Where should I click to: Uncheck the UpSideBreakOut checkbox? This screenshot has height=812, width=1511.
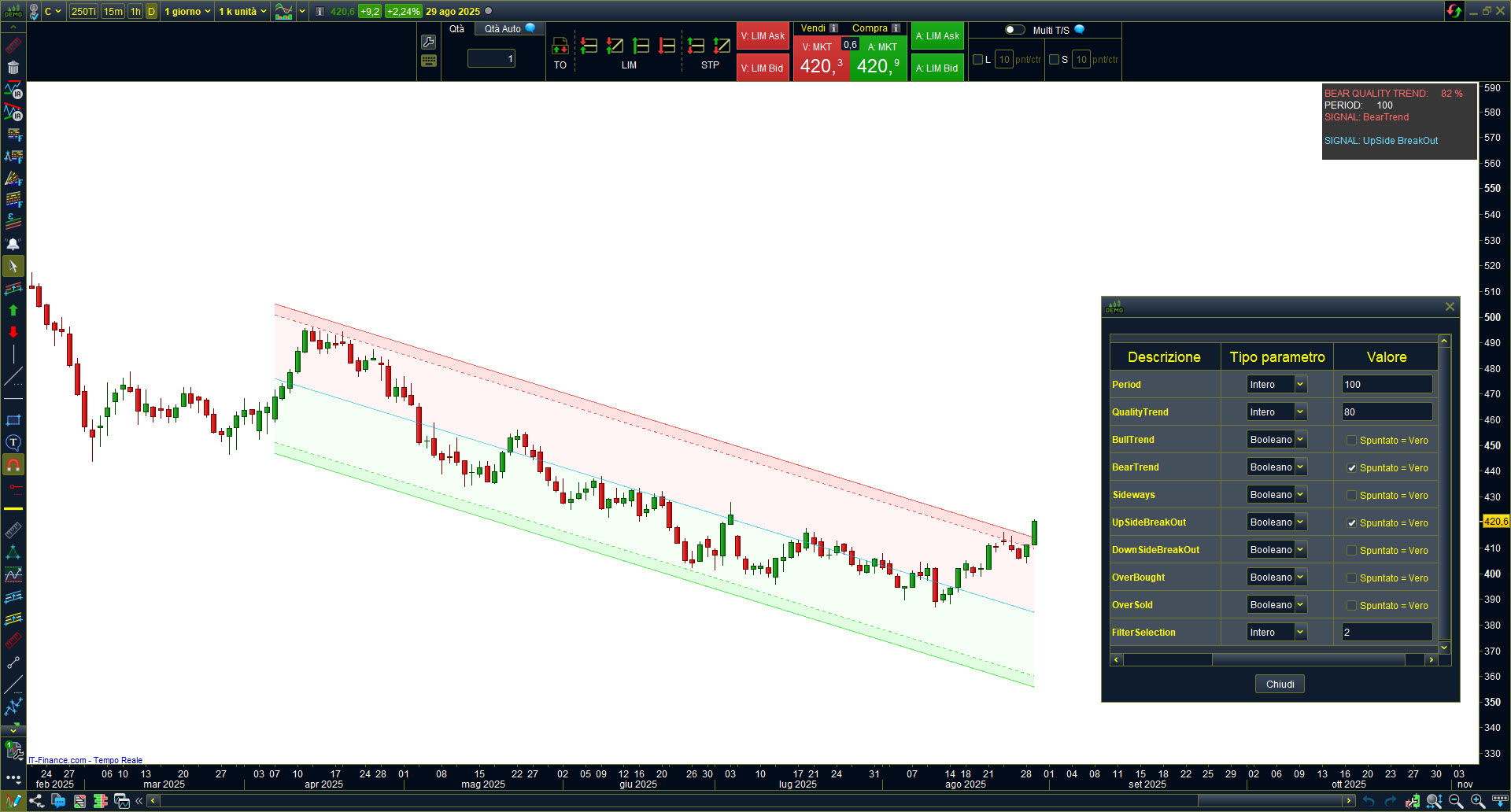1351,523
